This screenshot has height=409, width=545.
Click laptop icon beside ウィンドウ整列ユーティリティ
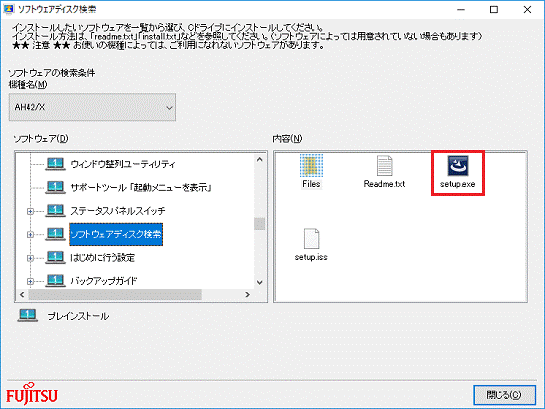click(x=55, y=164)
